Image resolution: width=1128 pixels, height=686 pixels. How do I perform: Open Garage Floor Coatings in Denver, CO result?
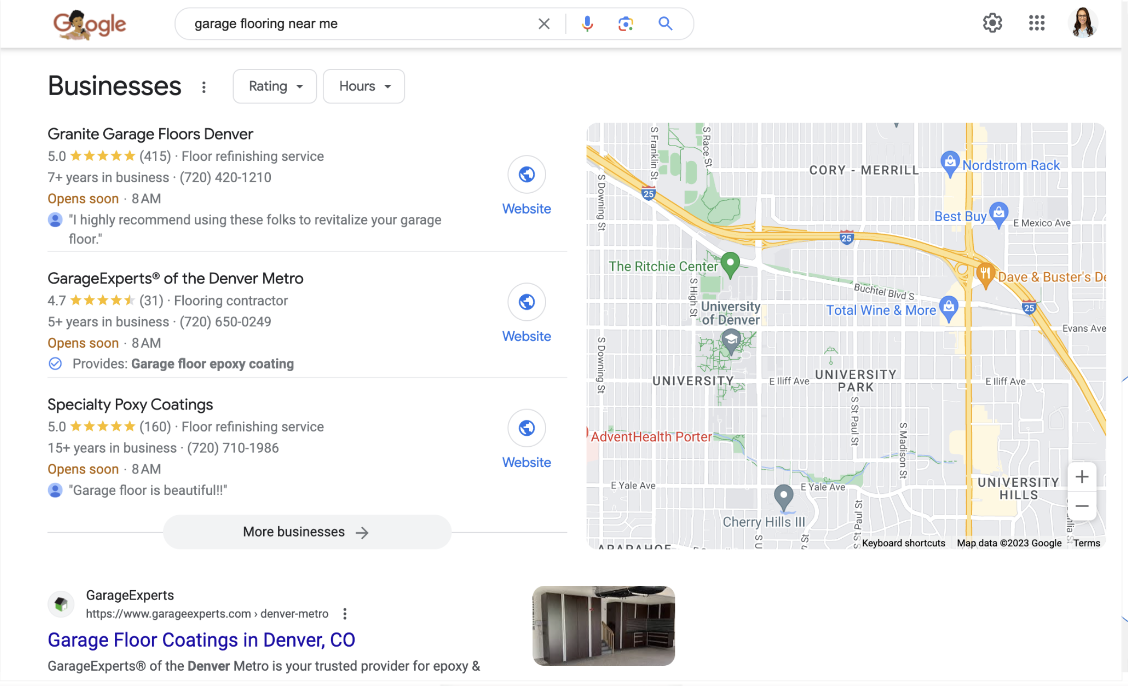coord(201,640)
